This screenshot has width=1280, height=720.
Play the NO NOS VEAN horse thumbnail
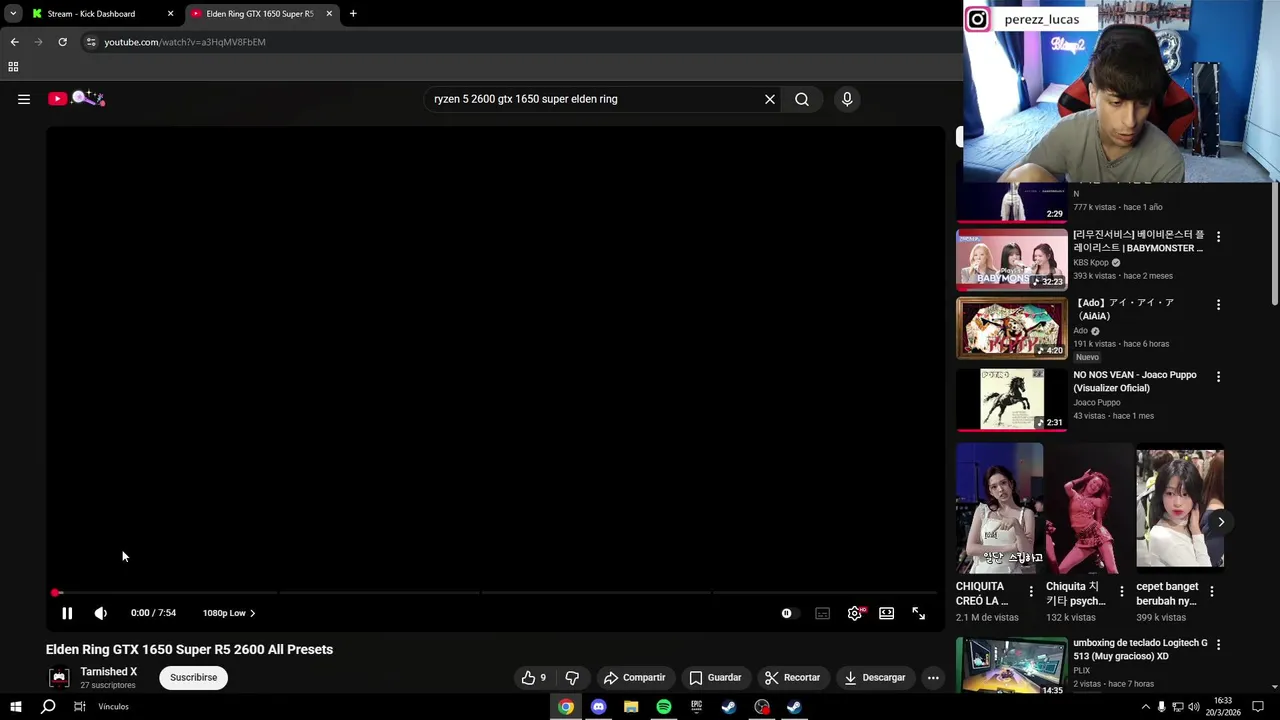(1012, 400)
